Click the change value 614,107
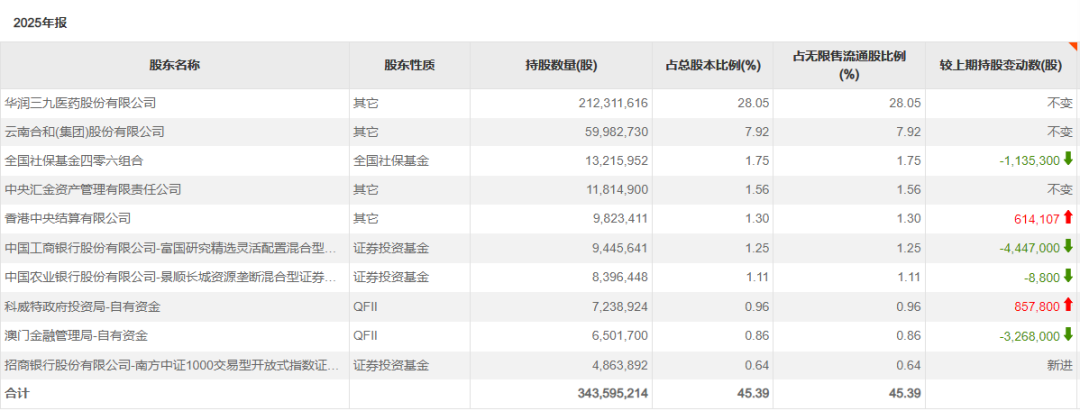This screenshot has height=411, width=1080. pyautogui.click(x=1037, y=219)
